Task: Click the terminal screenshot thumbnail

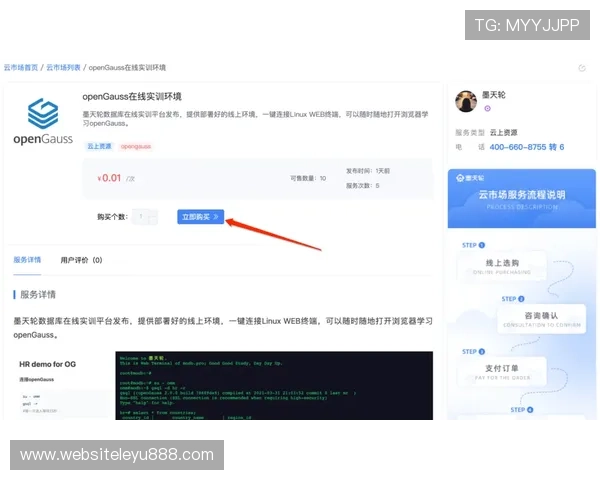Action: pos(274,385)
